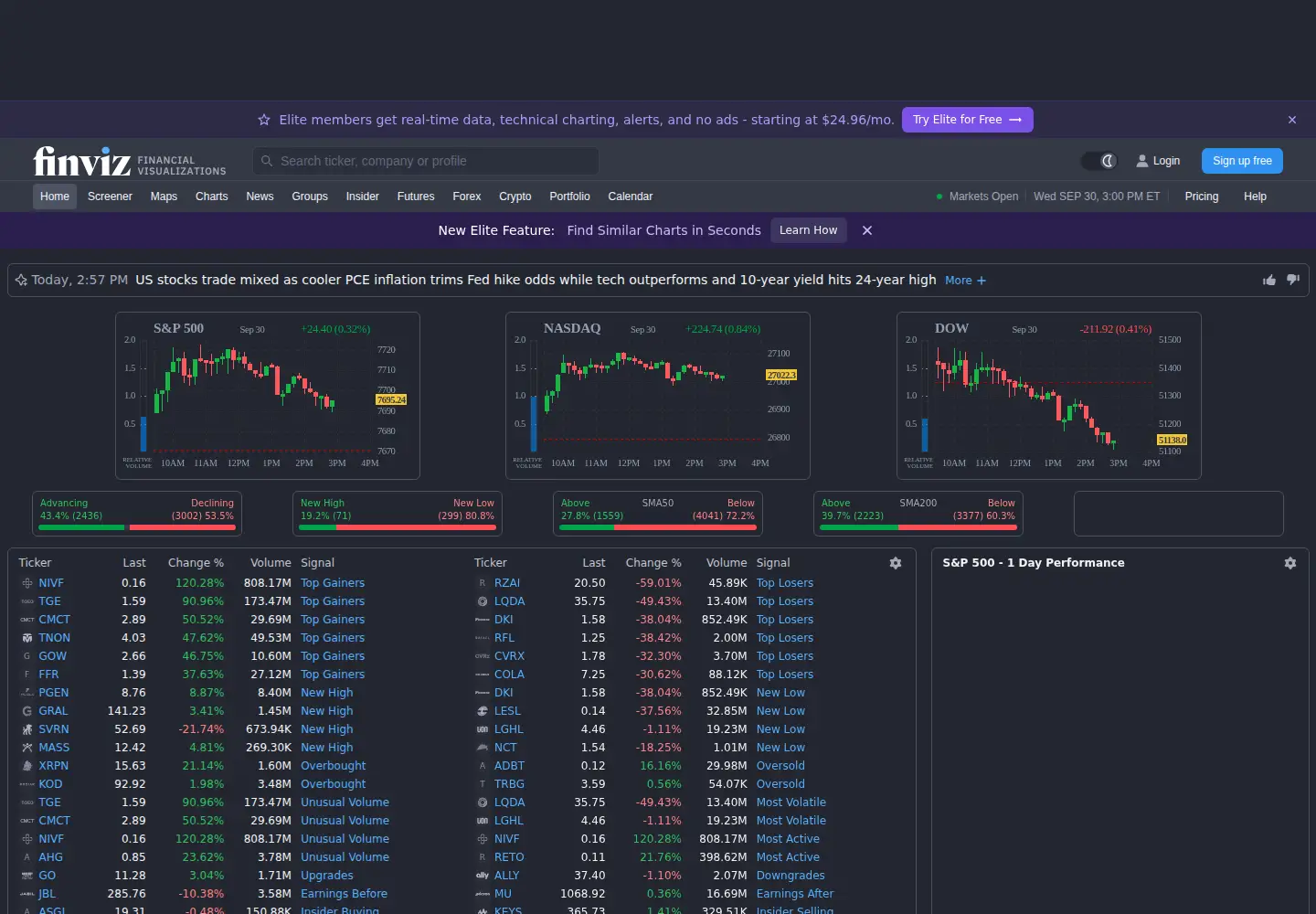Click the Login user icon
The image size is (1316, 914).
tap(1141, 161)
